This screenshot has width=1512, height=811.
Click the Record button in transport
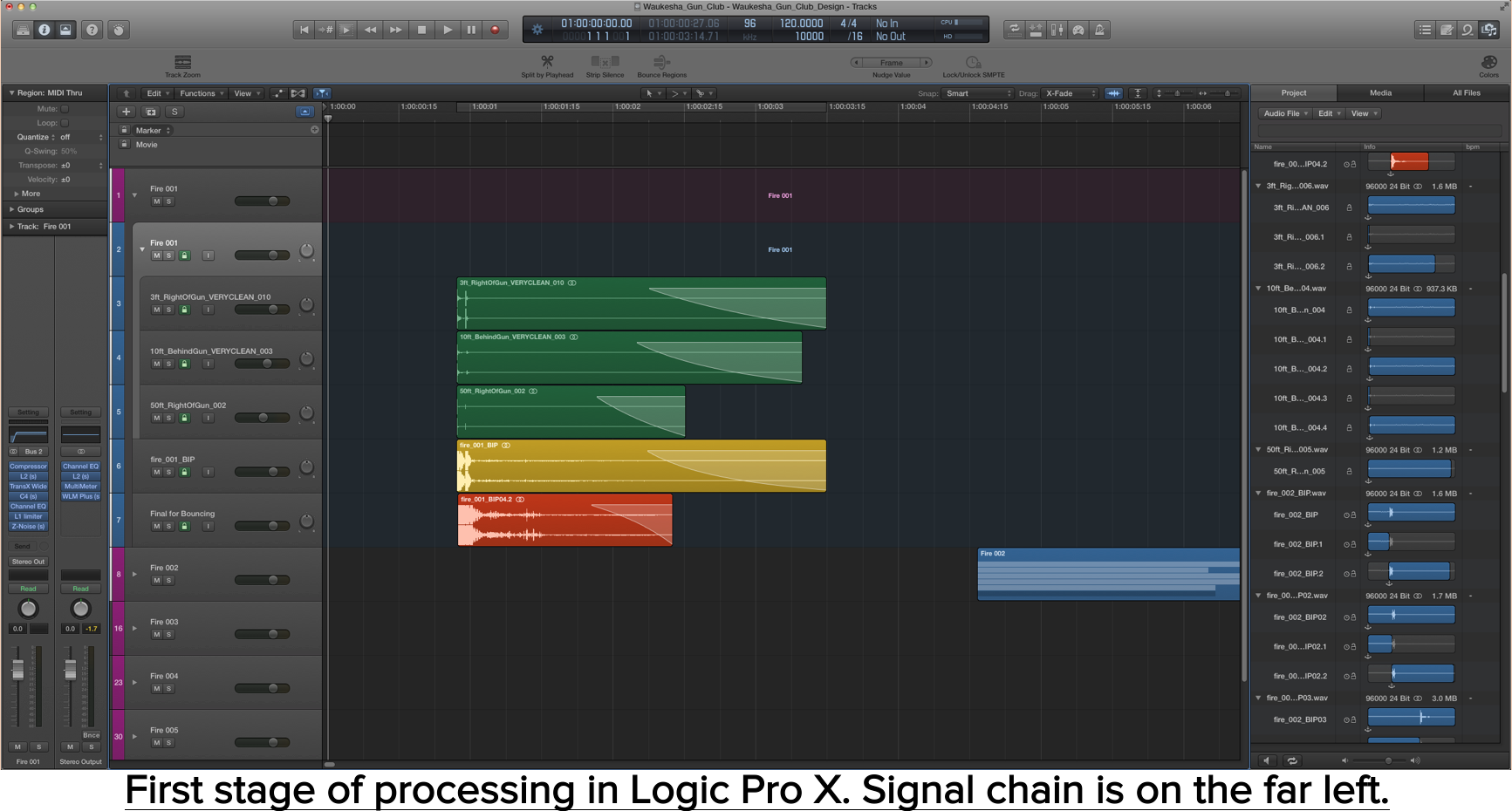pos(495,30)
